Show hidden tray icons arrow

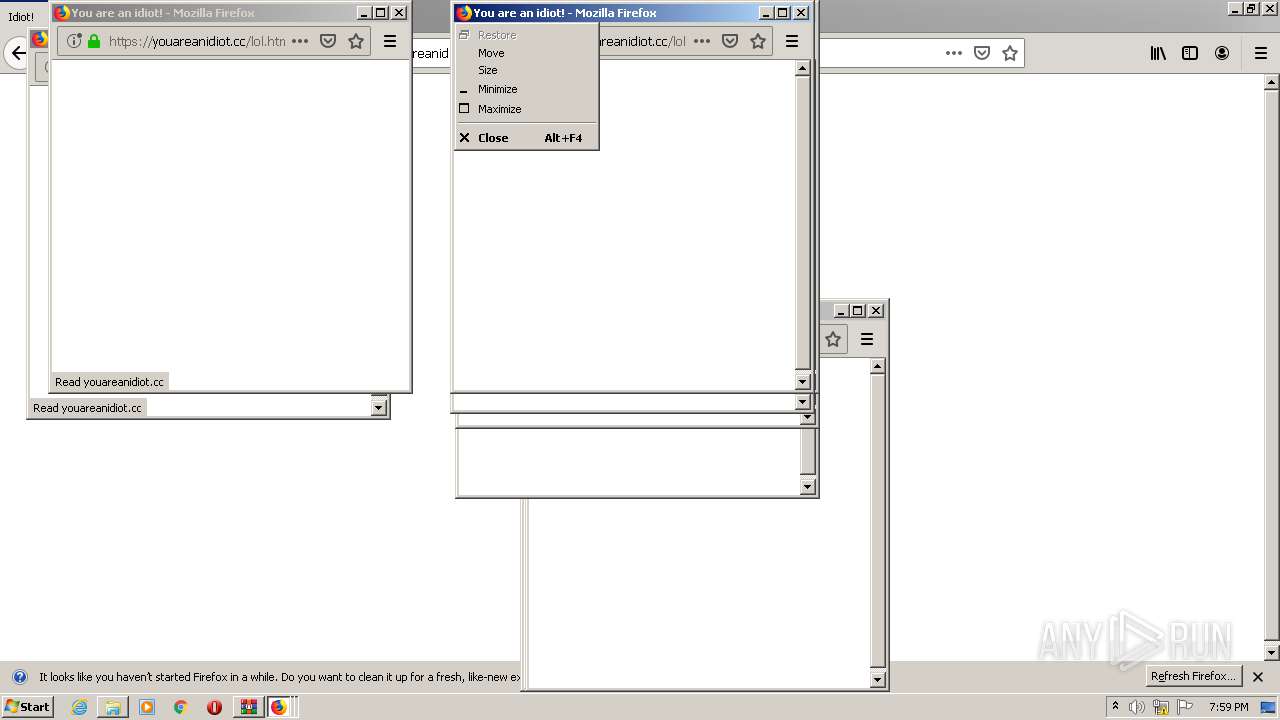point(1115,707)
